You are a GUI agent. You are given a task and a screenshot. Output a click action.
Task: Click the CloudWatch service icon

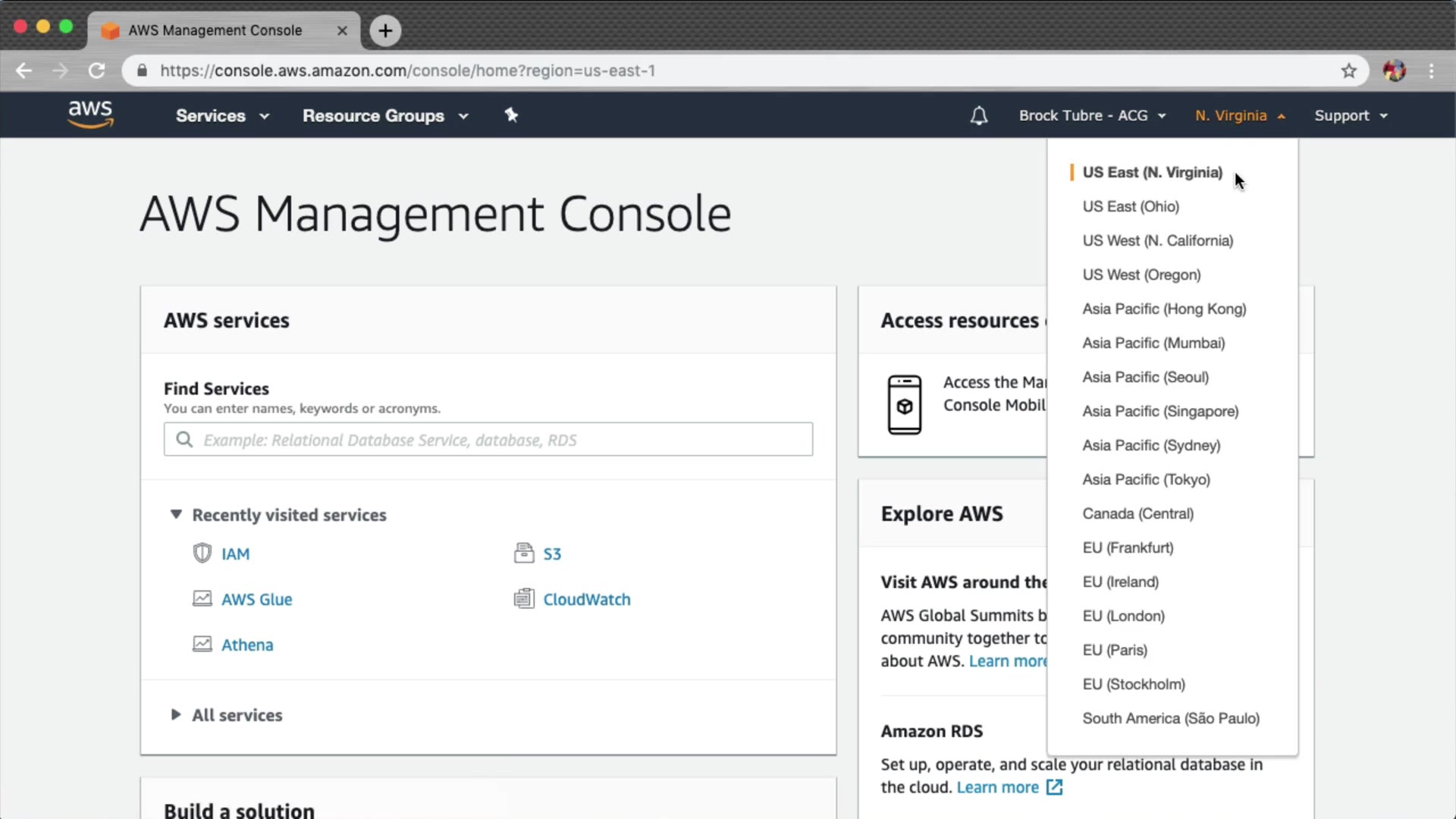[523, 599]
